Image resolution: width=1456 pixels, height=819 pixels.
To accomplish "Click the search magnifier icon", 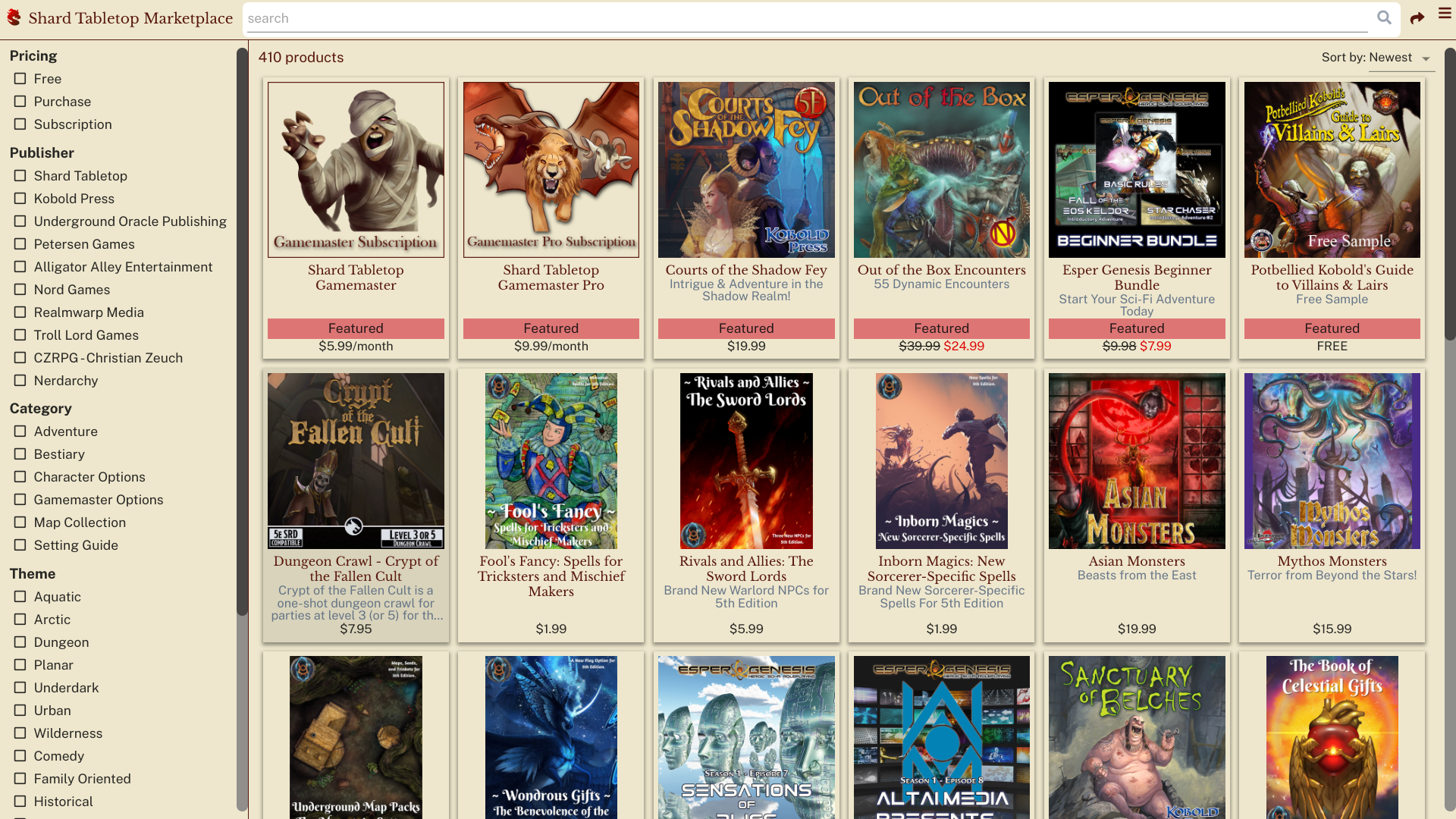I will click(1384, 18).
